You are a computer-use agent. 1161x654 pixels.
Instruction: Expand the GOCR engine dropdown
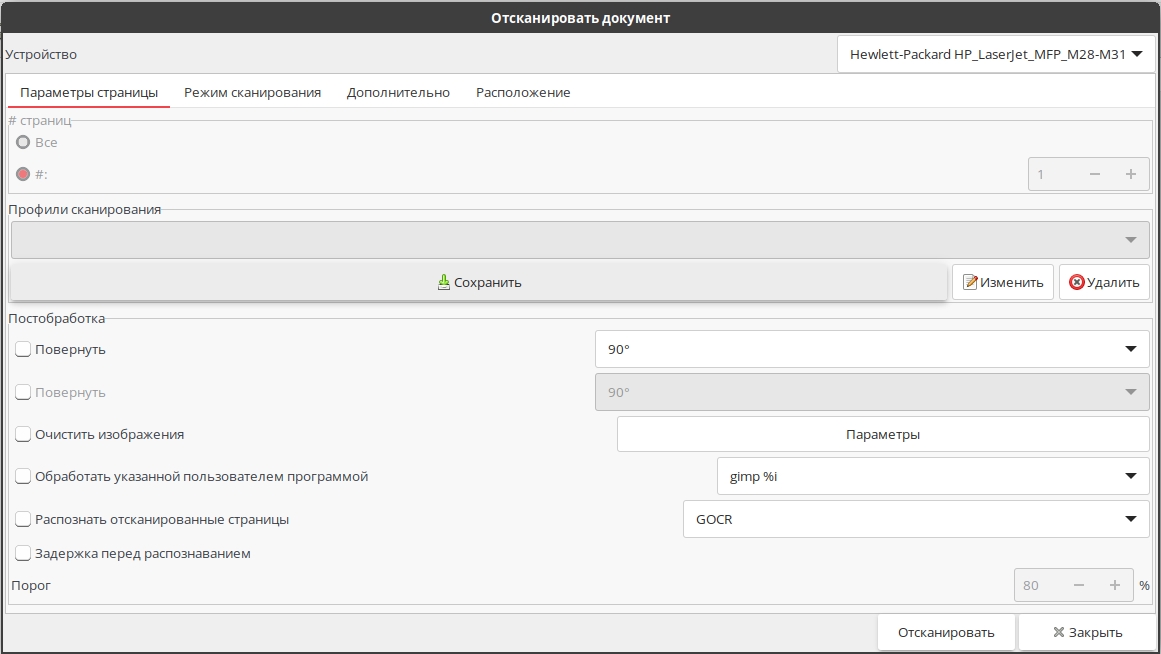click(915, 520)
